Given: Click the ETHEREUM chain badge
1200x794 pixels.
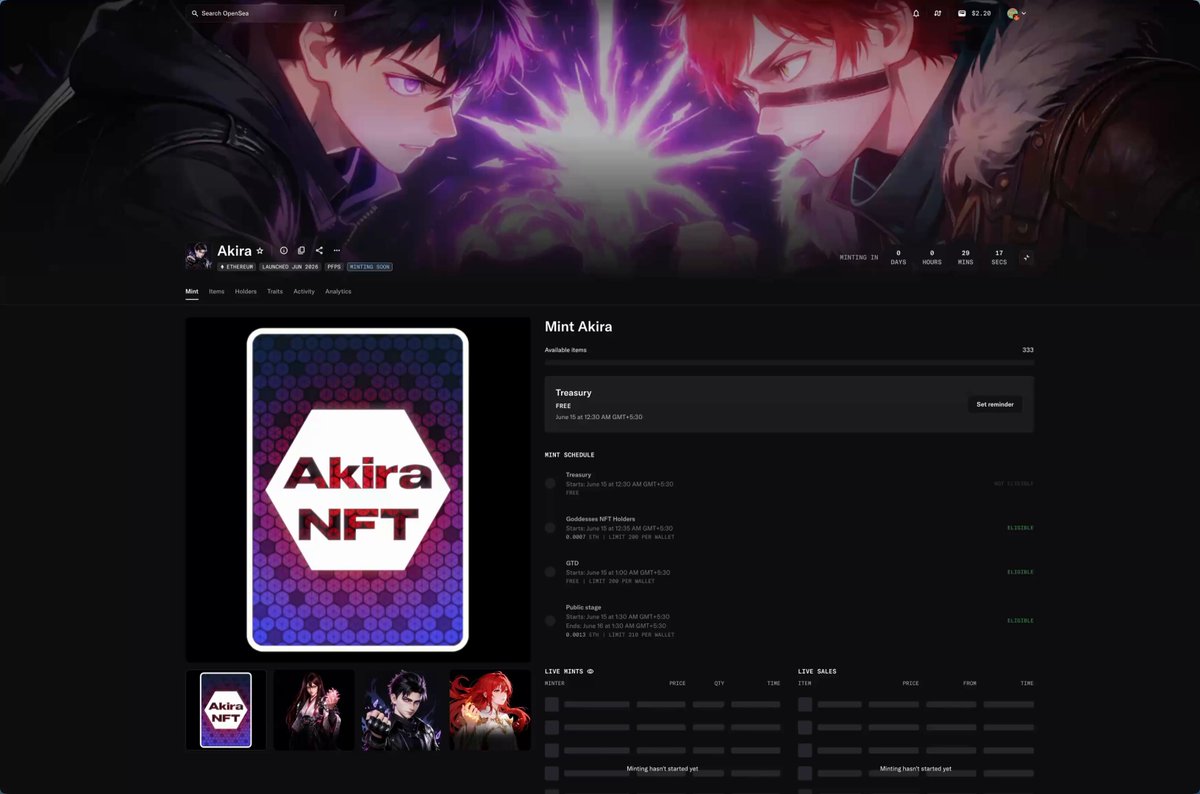Looking at the screenshot, I should tap(237, 267).
